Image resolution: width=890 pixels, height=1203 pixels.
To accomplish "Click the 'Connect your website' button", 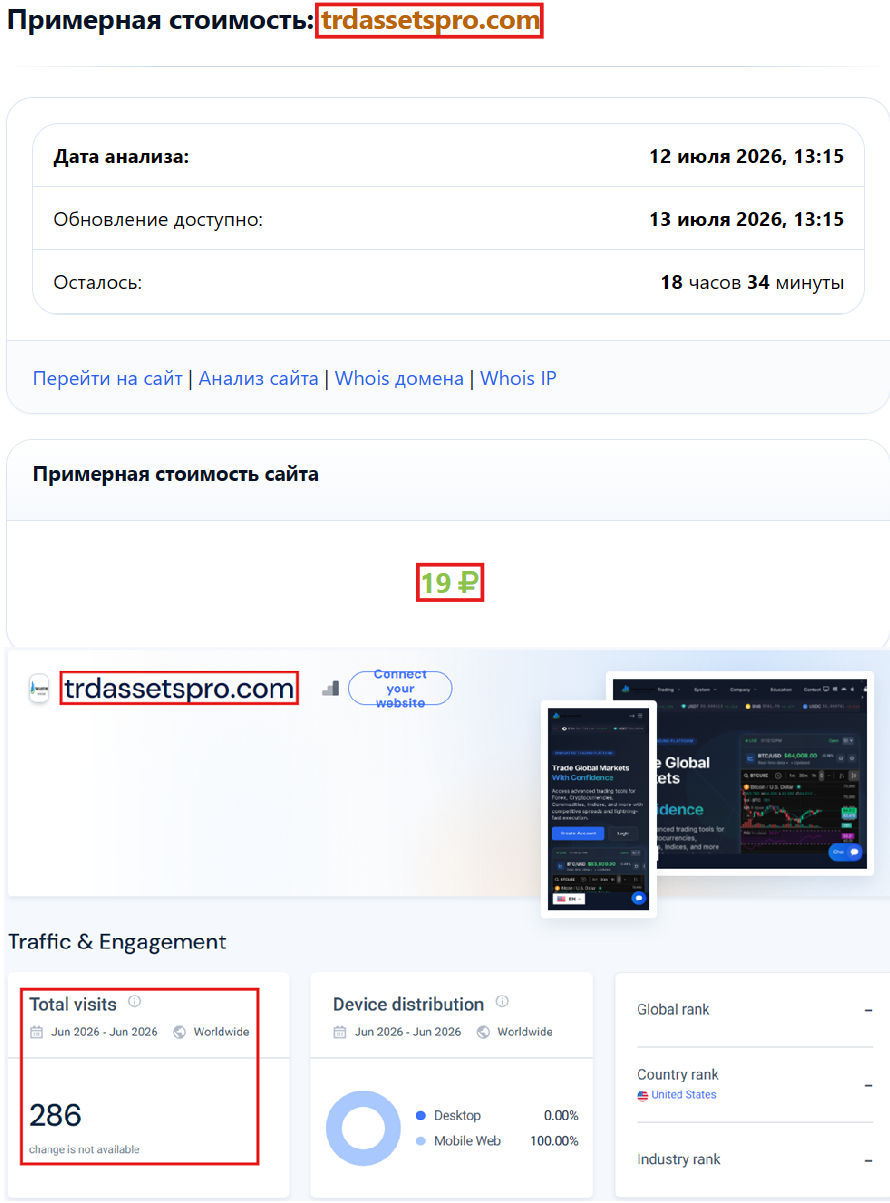I will click(400, 688).
